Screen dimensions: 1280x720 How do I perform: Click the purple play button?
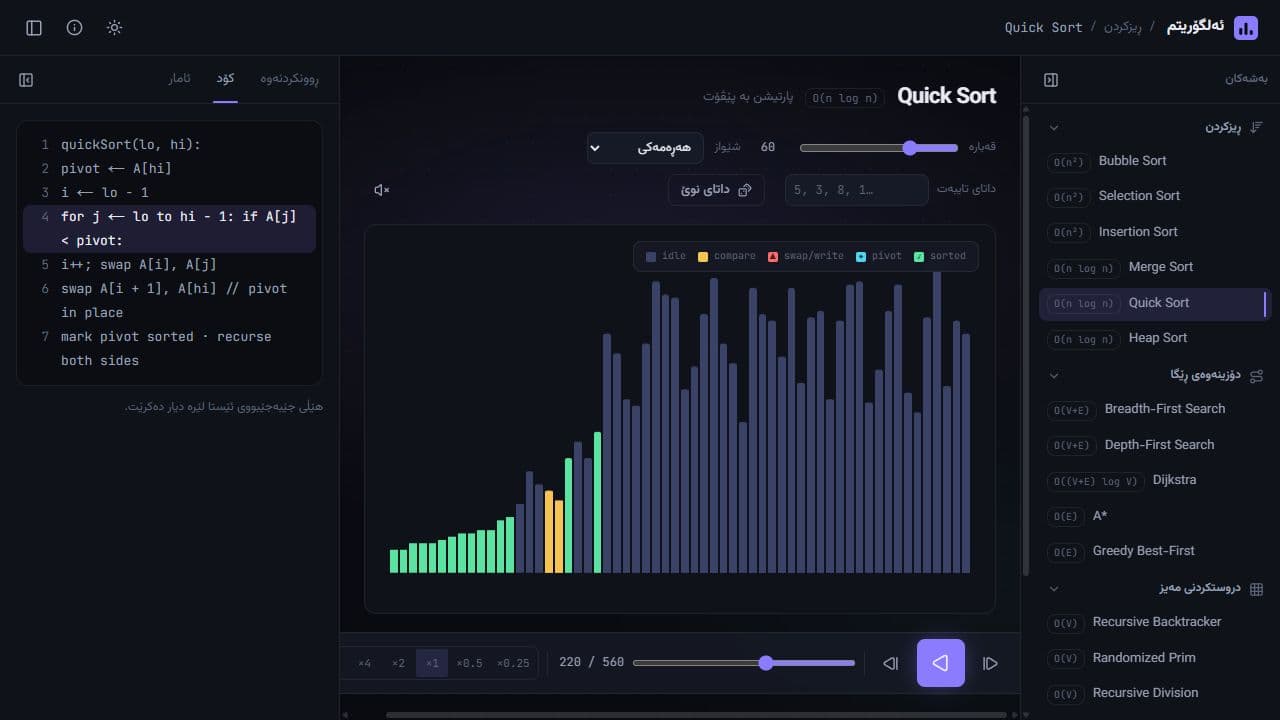(941, 663)
